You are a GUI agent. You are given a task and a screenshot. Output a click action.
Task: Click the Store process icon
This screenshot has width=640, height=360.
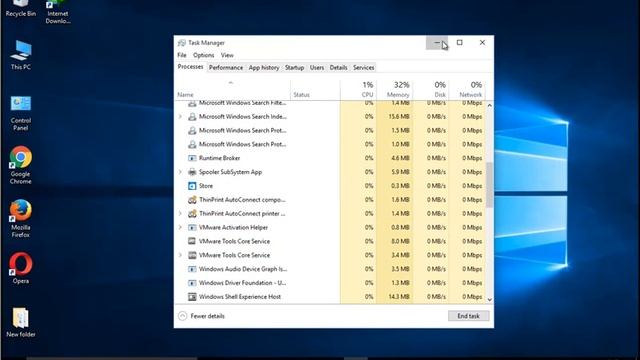pos(192,186)
